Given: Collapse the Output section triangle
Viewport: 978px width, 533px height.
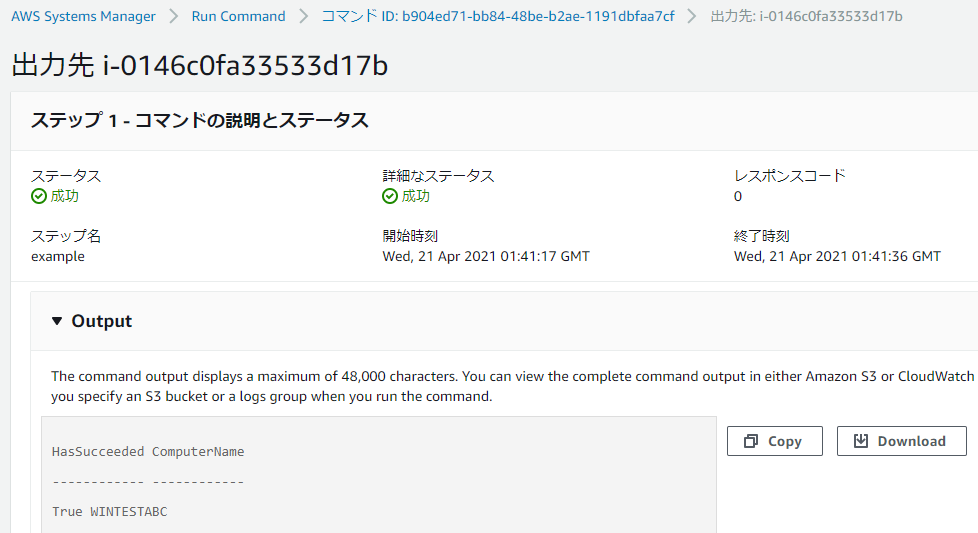Looking at the screenshot, I should (57, 321).
